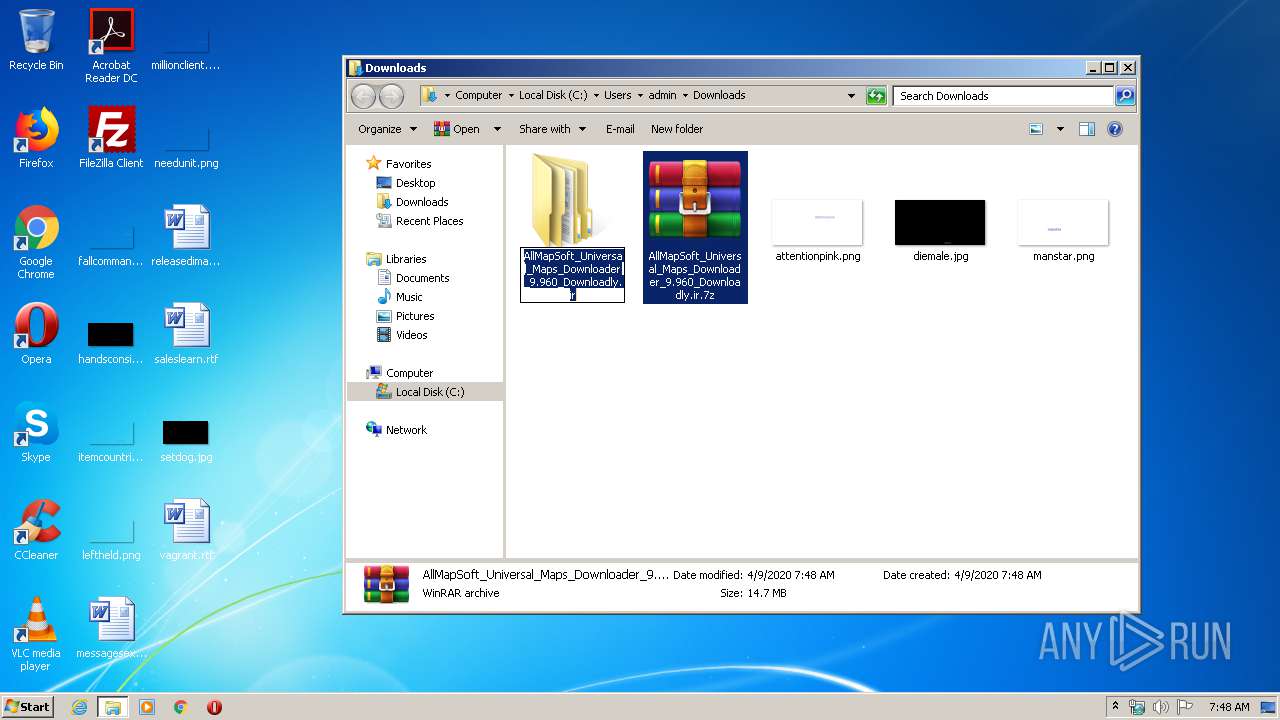Viewport: 1280px width, 720px height.
Task: Launch CCleaner from the desktop
Action: coord(36,530)
